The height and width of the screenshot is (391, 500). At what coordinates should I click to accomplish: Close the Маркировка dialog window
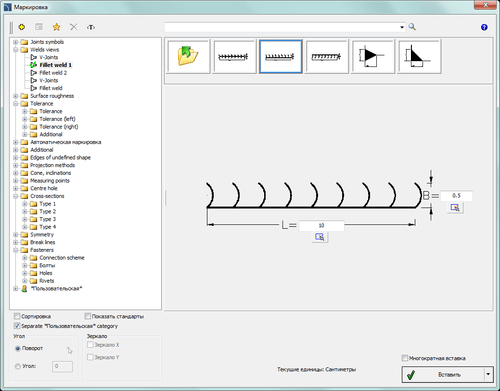[485, 4]
